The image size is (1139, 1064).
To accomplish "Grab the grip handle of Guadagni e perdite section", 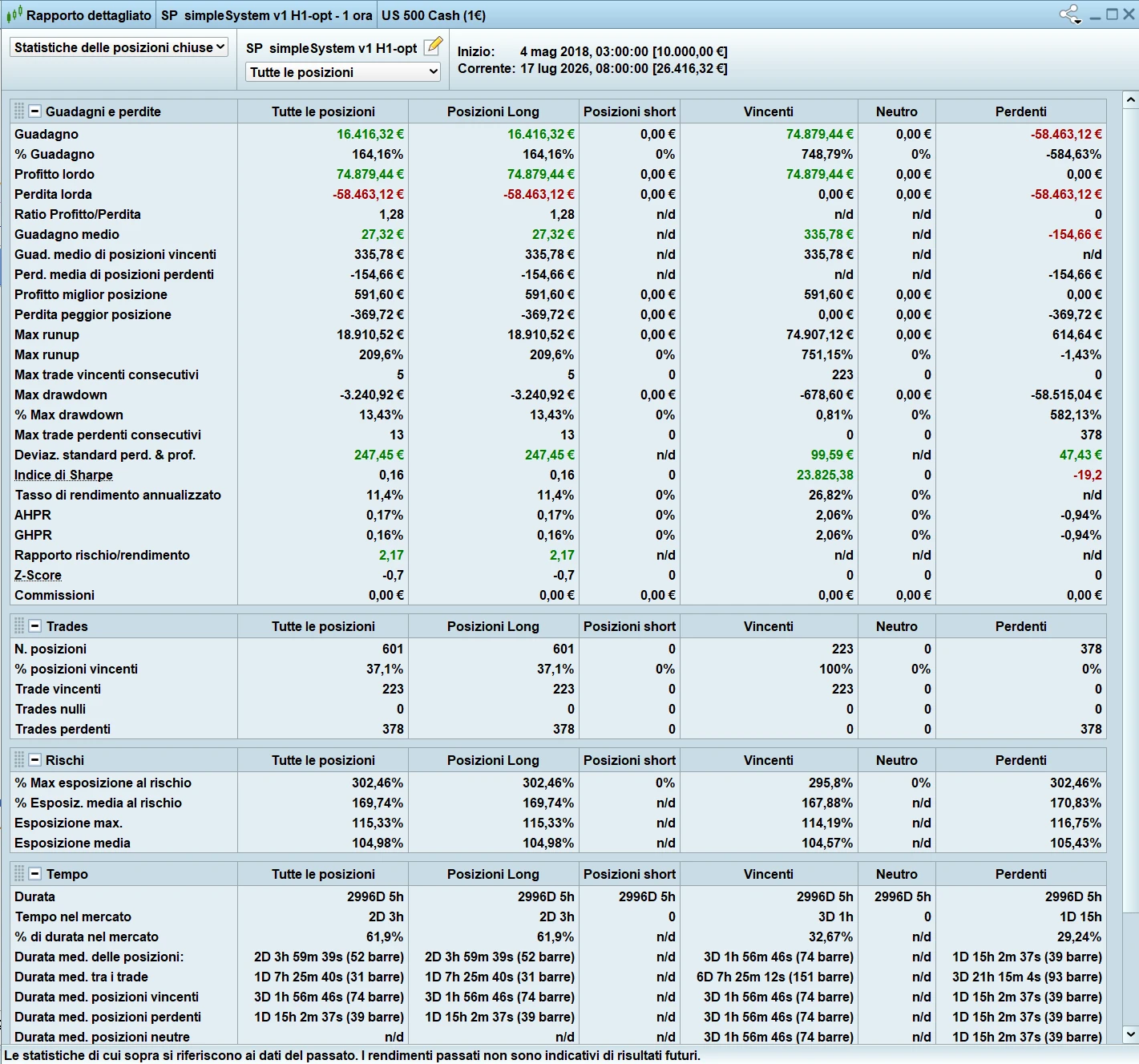I will pos(19,111).
